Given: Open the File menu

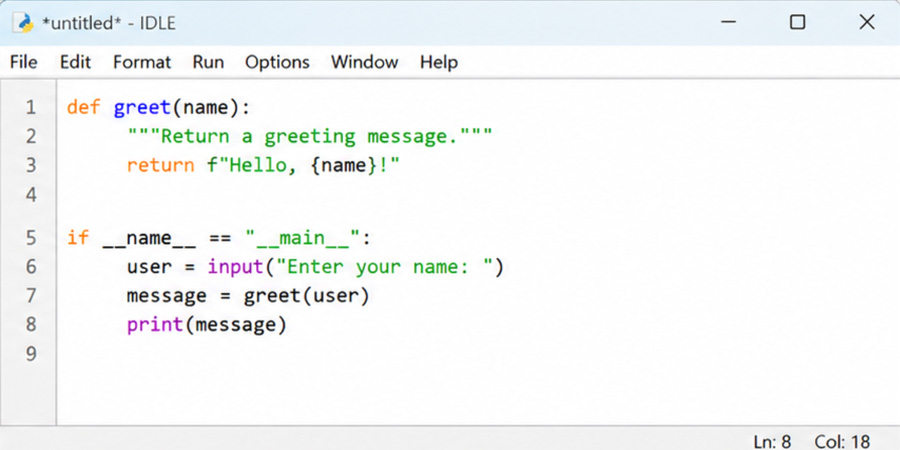Looking at the screenshot, I should [24, 62].
